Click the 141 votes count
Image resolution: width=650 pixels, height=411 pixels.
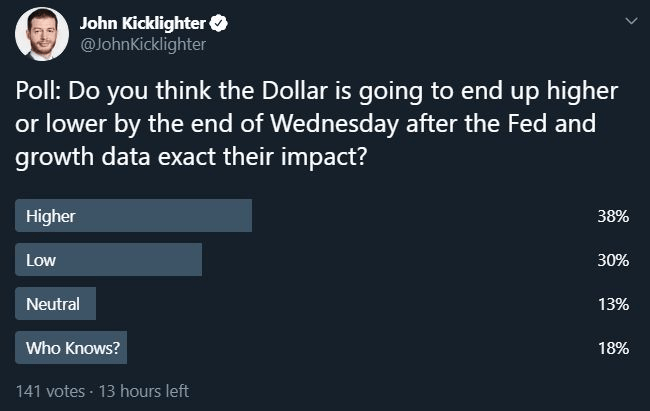click(50, 391)
